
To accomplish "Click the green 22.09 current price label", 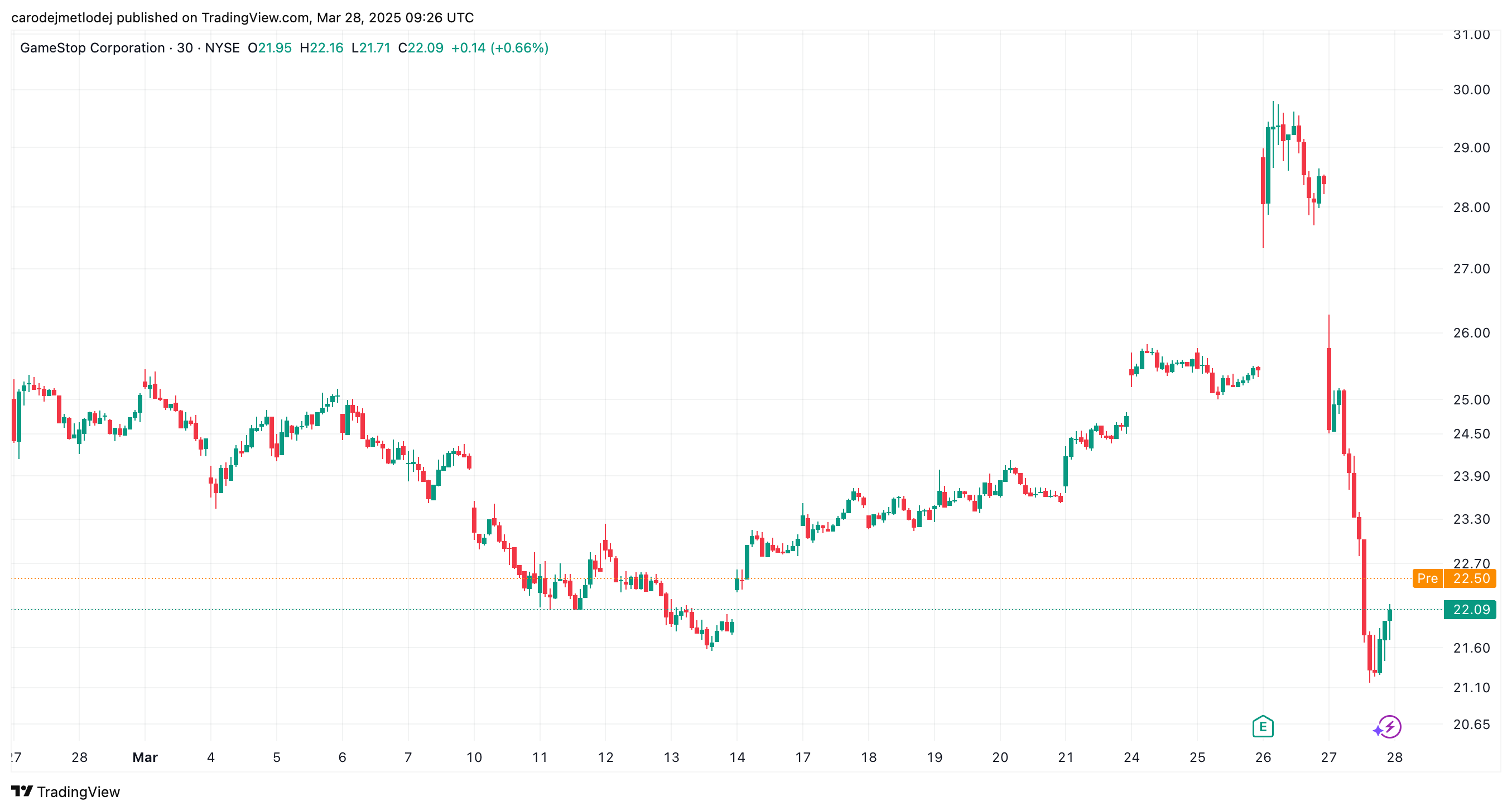I will [1470, 609].
